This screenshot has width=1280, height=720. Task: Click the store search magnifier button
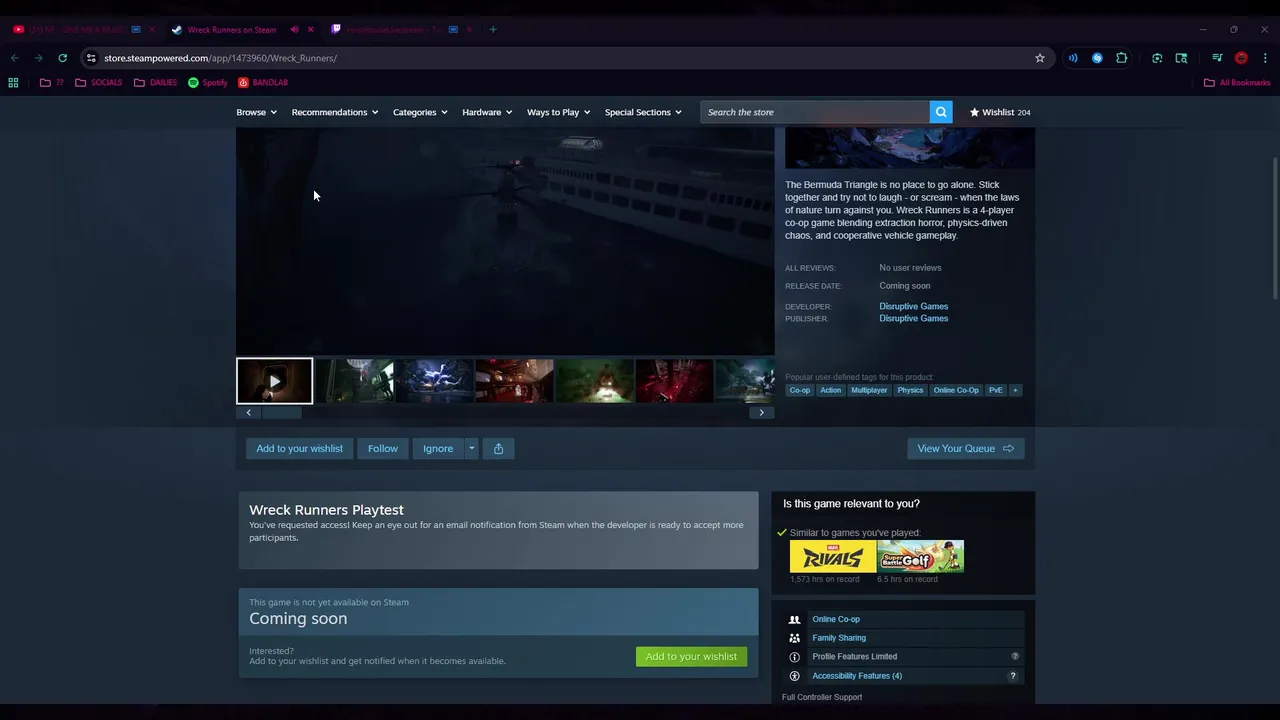[x=941, y=112]
